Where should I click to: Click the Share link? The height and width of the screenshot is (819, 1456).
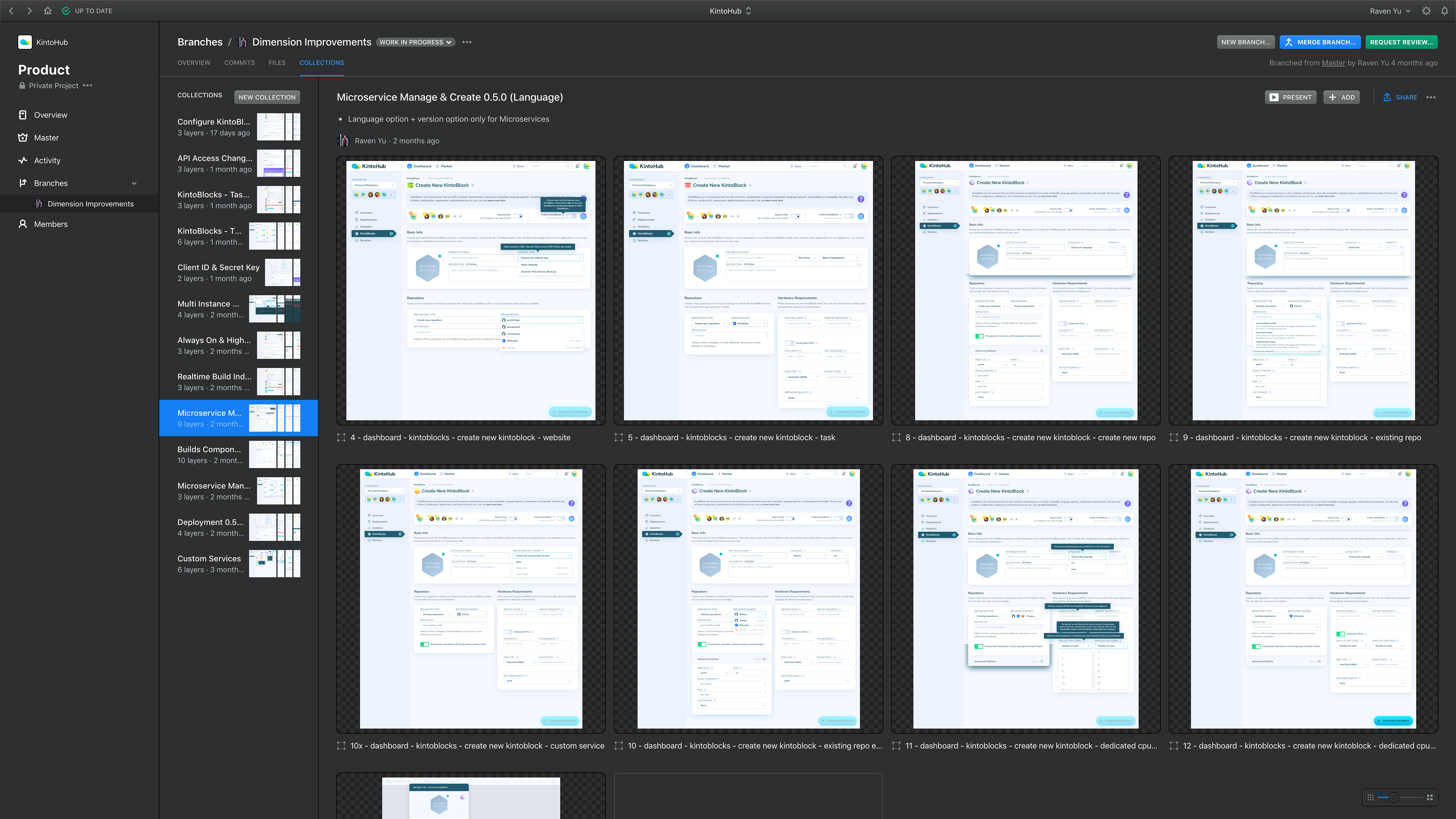pos(1401,97)
